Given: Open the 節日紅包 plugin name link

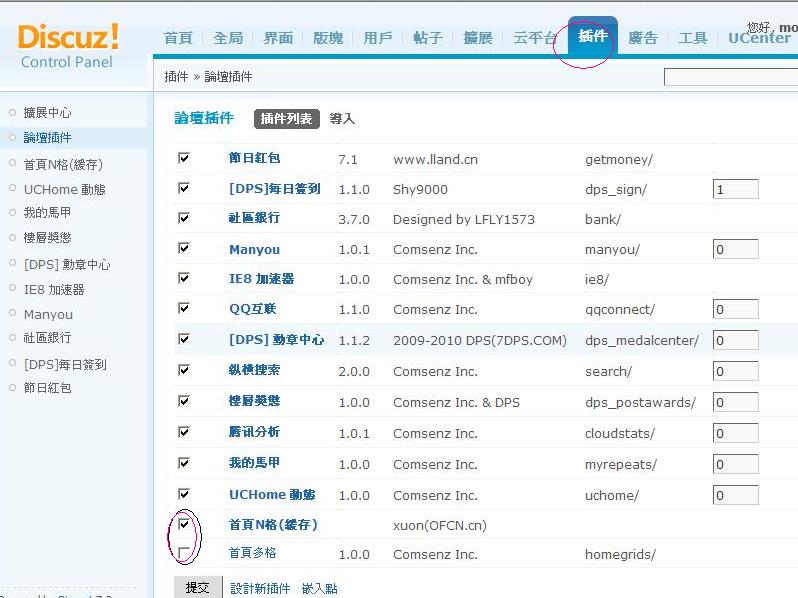Looking at the screenshot, I should 254,158.
